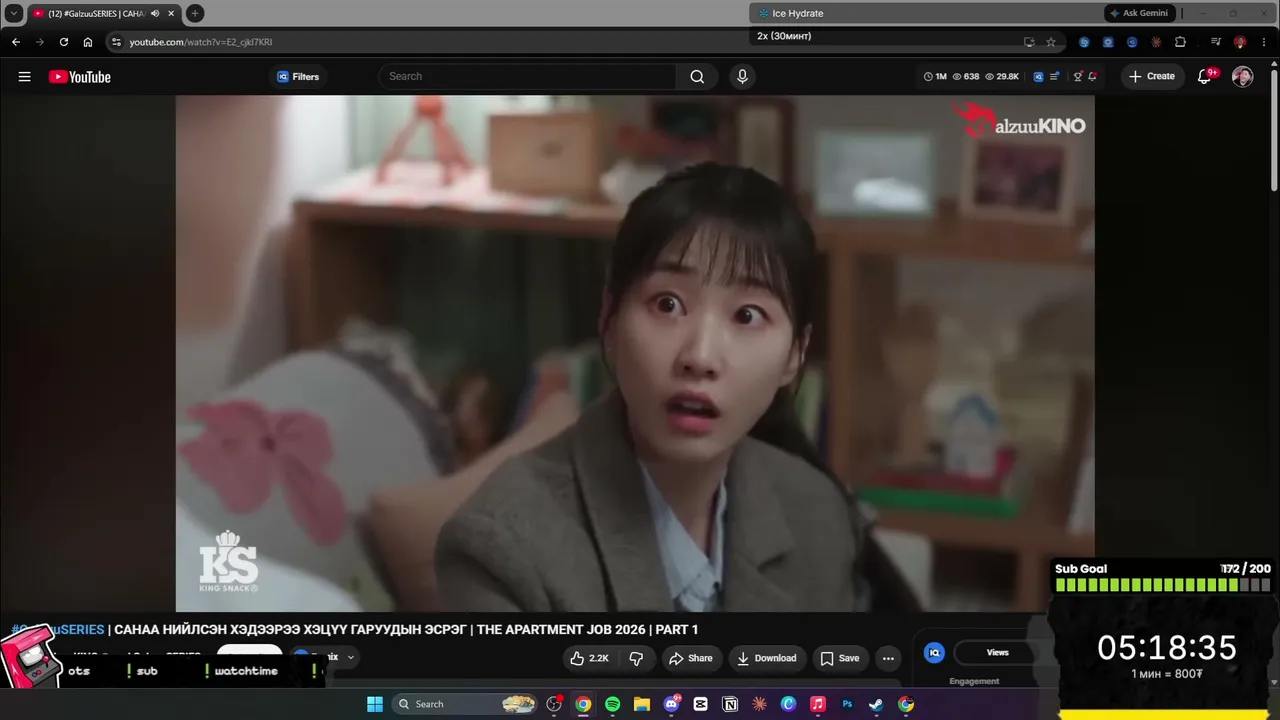Open the remix dropdown chevron below title
The height and width of the screenshot is (720, 1280).
click(x=350, y=657)
